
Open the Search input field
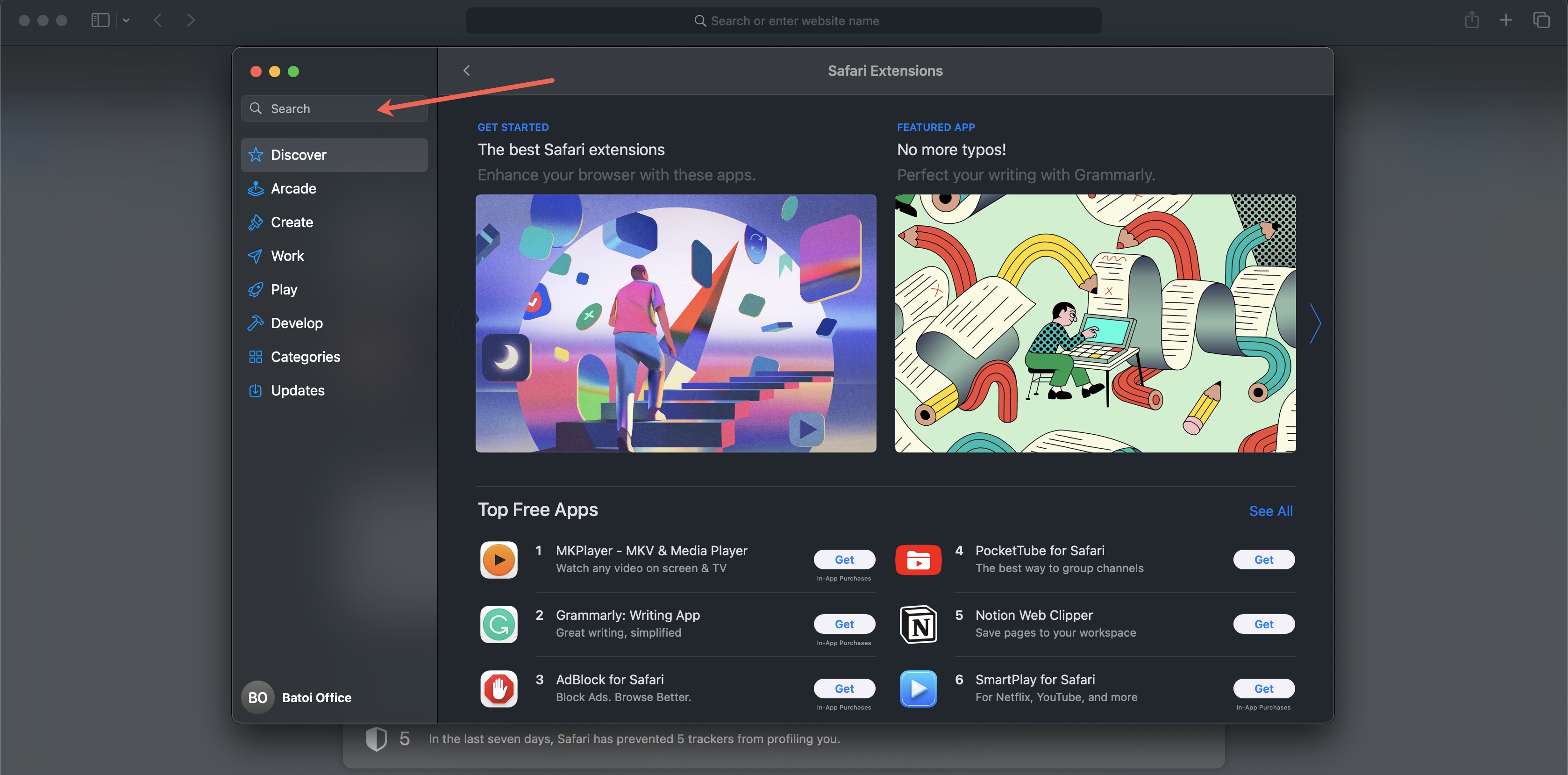[334, 108]
